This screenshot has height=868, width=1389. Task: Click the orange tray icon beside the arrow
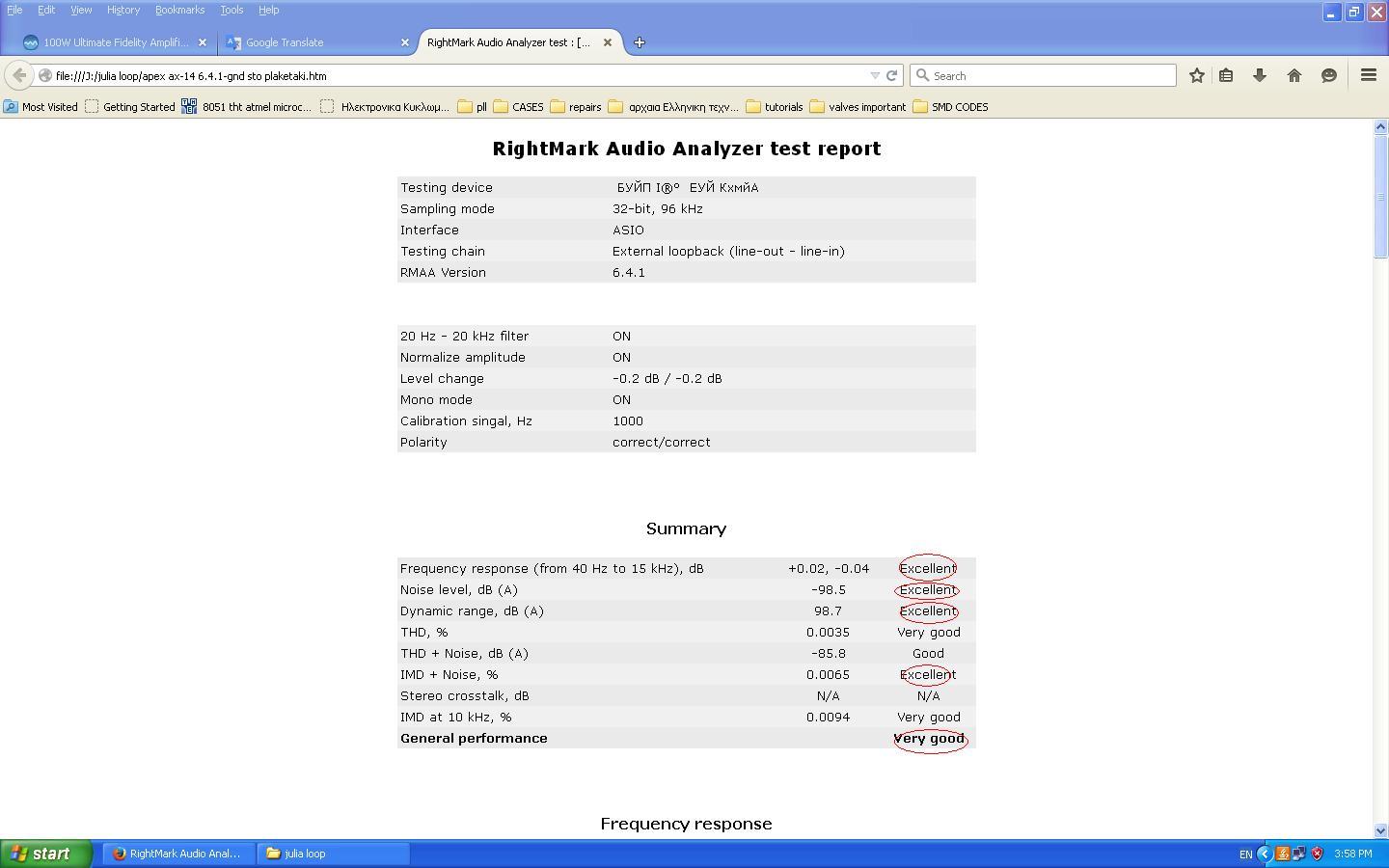pos(1283,854)
